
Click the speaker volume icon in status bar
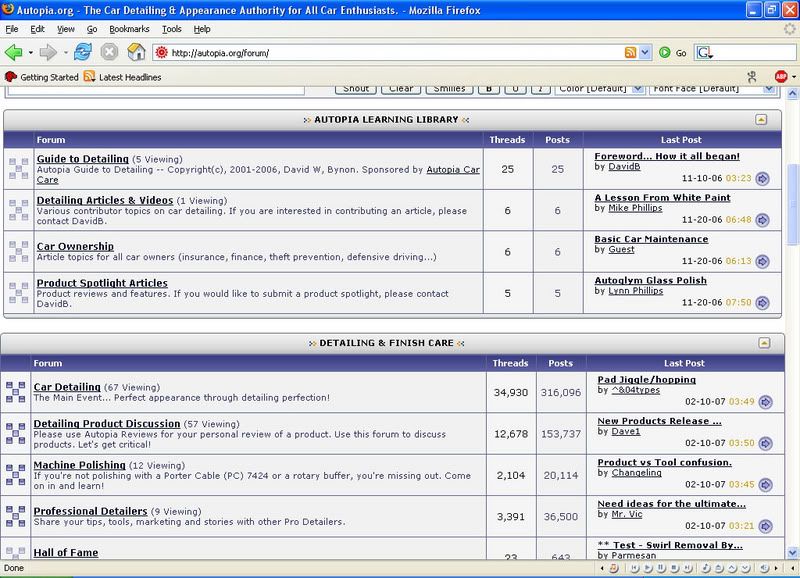pyautogui.click(x=764, y=568)
